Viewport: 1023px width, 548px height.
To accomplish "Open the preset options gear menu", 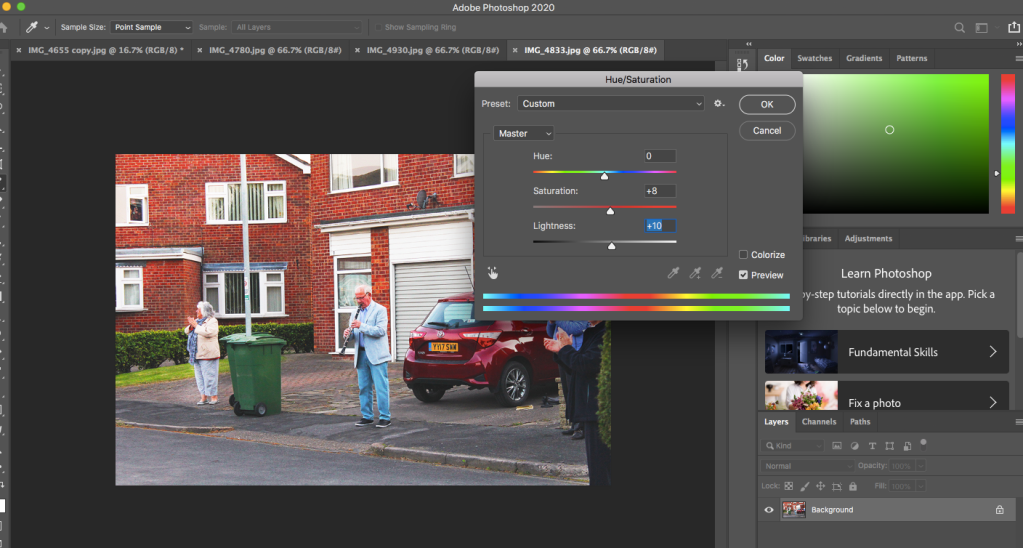I will pyautogui.click(x=718, y=104).
